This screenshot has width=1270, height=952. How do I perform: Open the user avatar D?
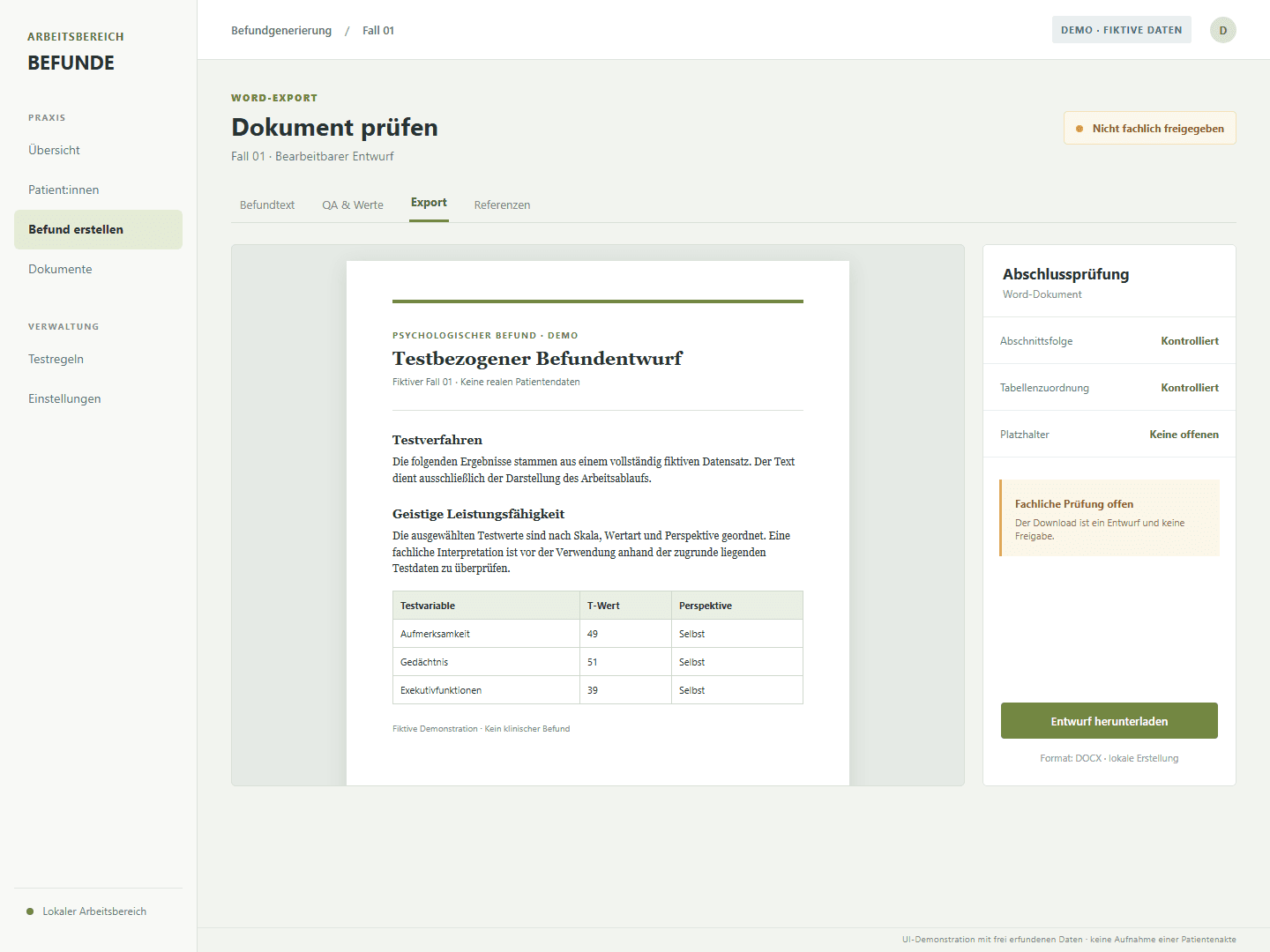1222,30
